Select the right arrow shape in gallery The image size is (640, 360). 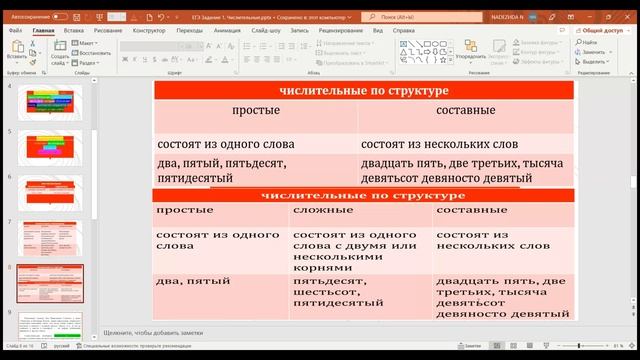[x=427, y=52]
